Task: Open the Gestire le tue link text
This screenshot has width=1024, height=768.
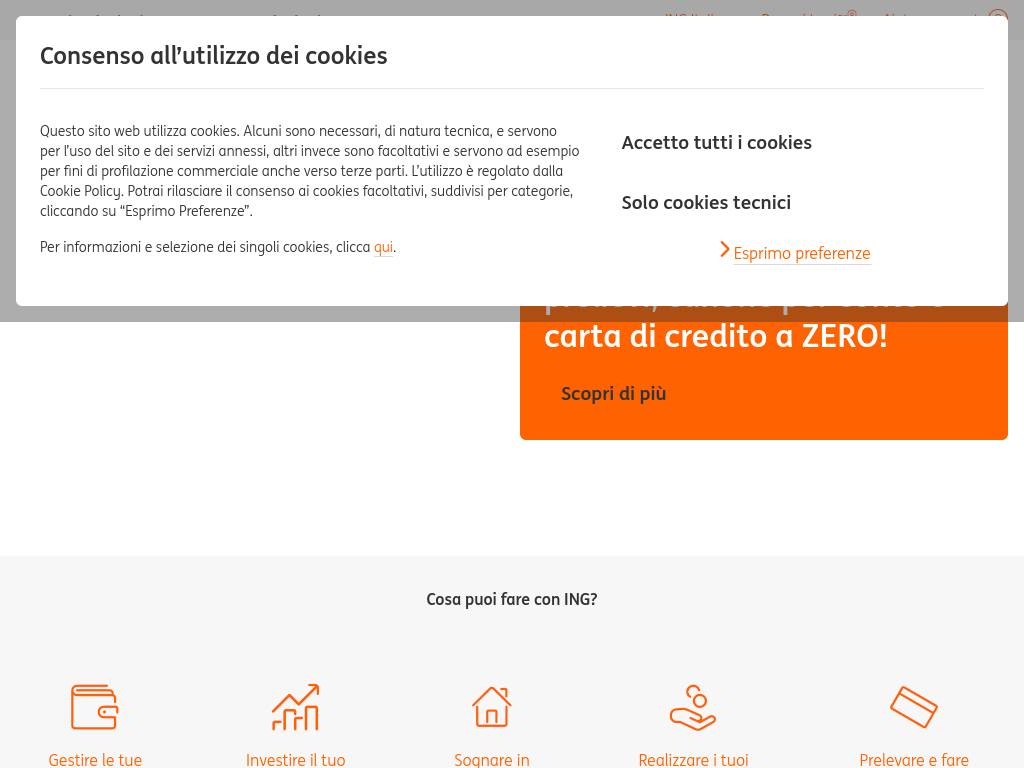Action: pos(95,759)
